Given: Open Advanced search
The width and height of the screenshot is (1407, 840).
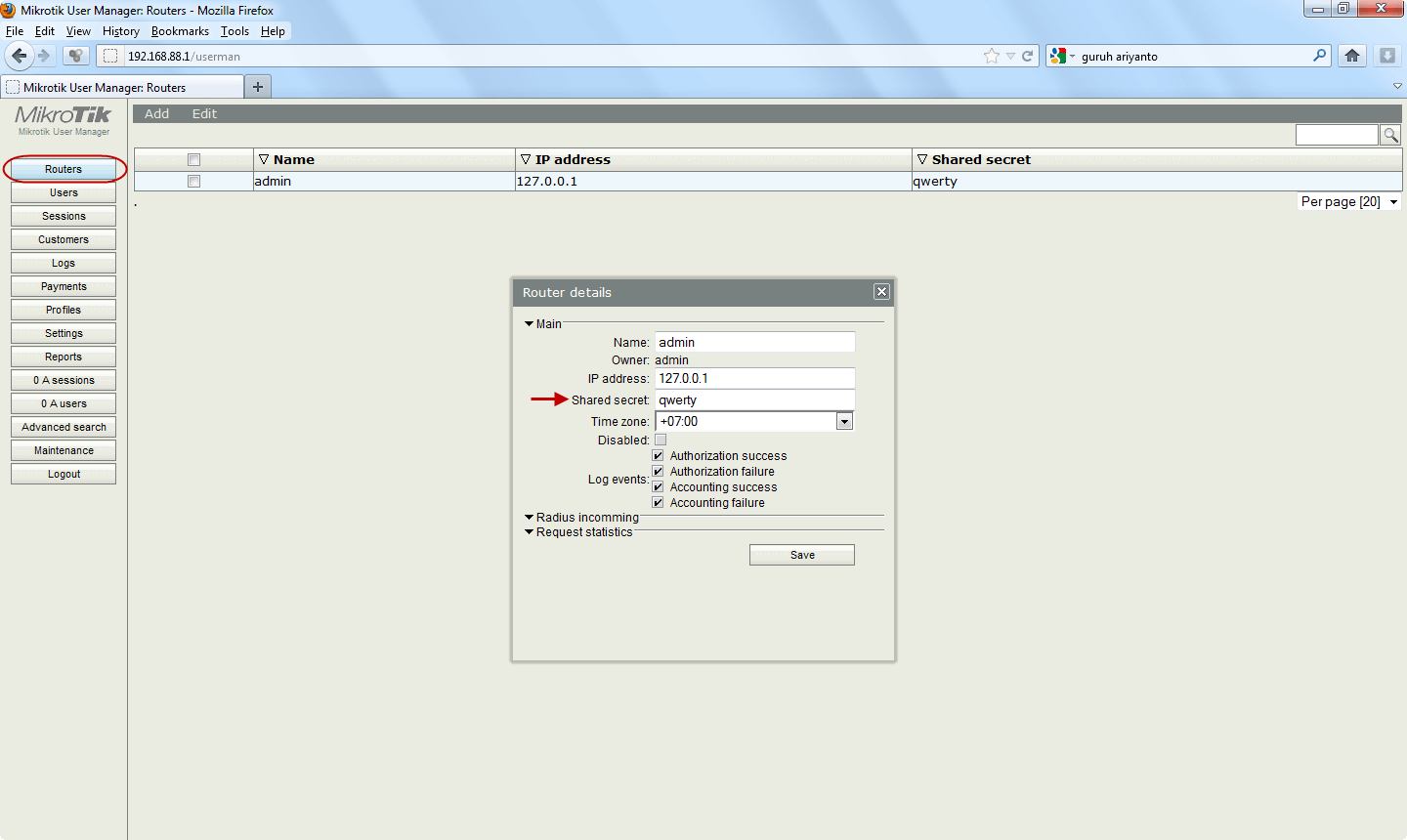Looking at the screenshot, I should coord(64,427).
